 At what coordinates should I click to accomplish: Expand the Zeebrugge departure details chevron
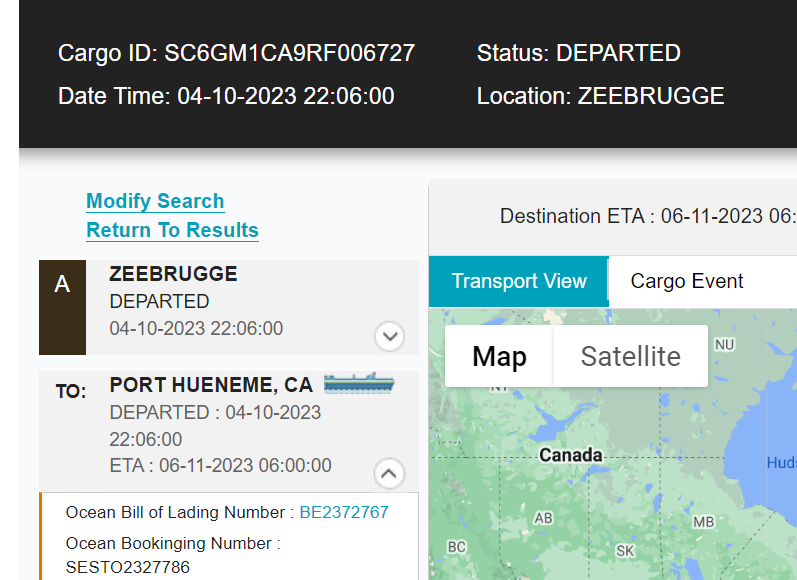[389, 336]
